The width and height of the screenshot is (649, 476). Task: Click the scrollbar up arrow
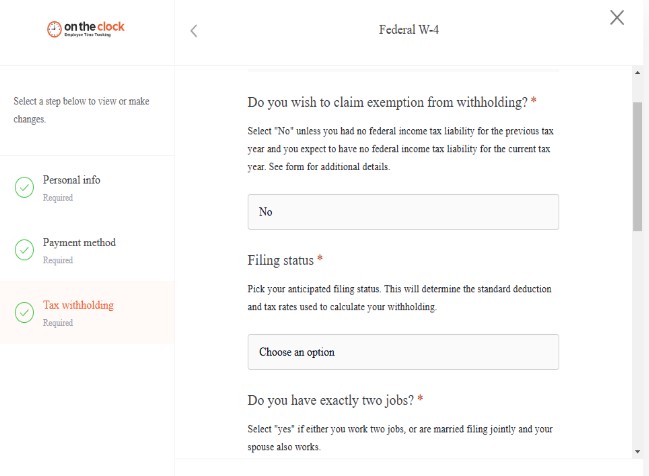[637, 73]
